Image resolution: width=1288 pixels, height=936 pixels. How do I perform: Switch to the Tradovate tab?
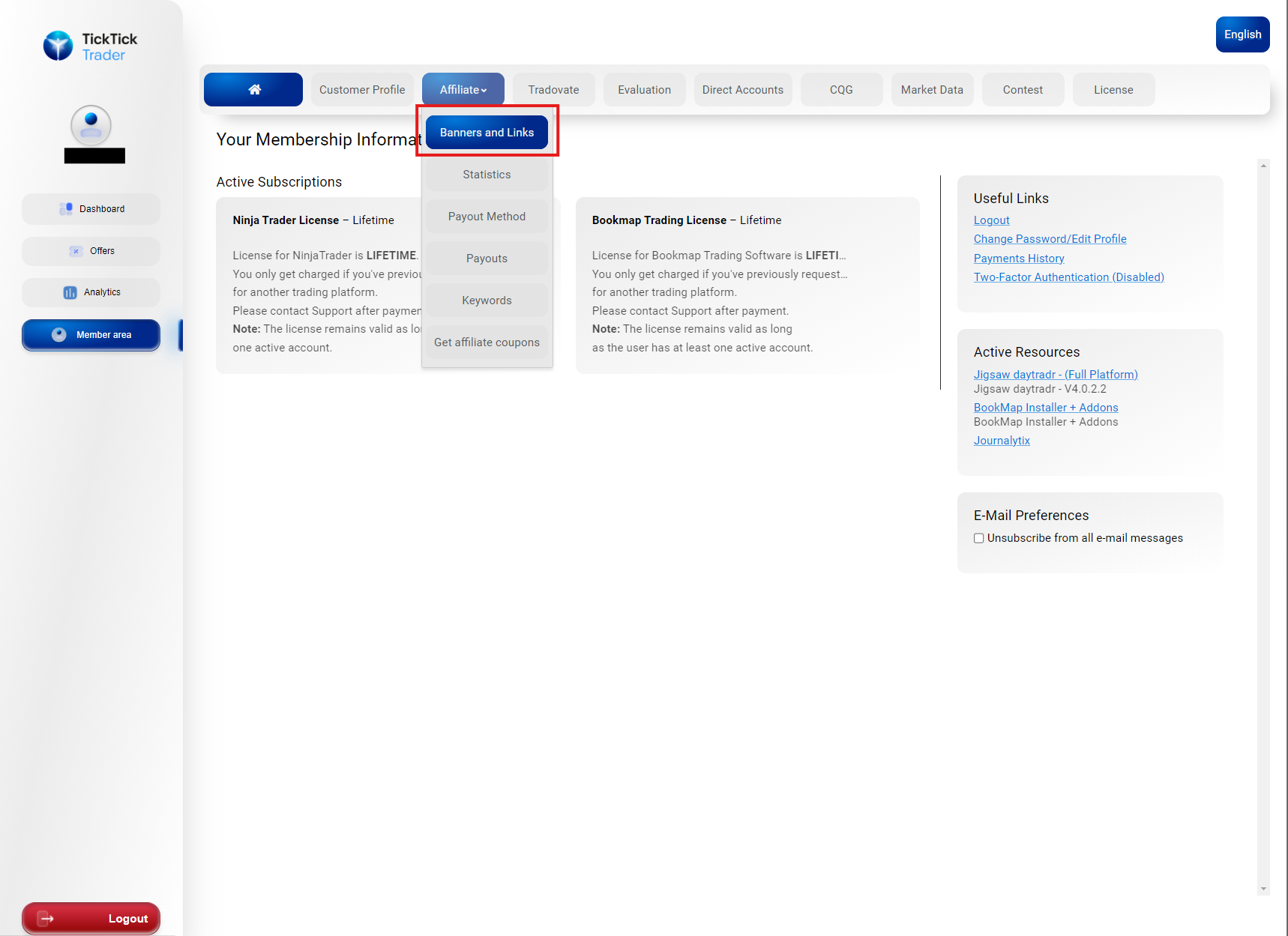click(x=553, y=89)
